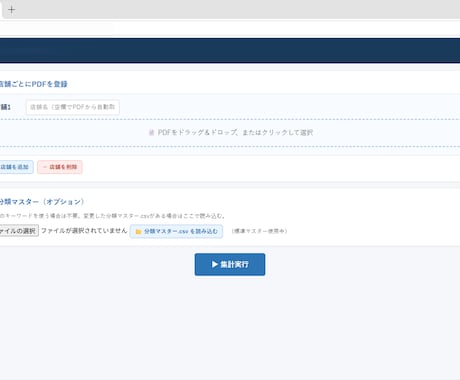The image size is (460, 380).
Task: Click the 分類マスター(オプション) heading
Action: tap(42, 202)
